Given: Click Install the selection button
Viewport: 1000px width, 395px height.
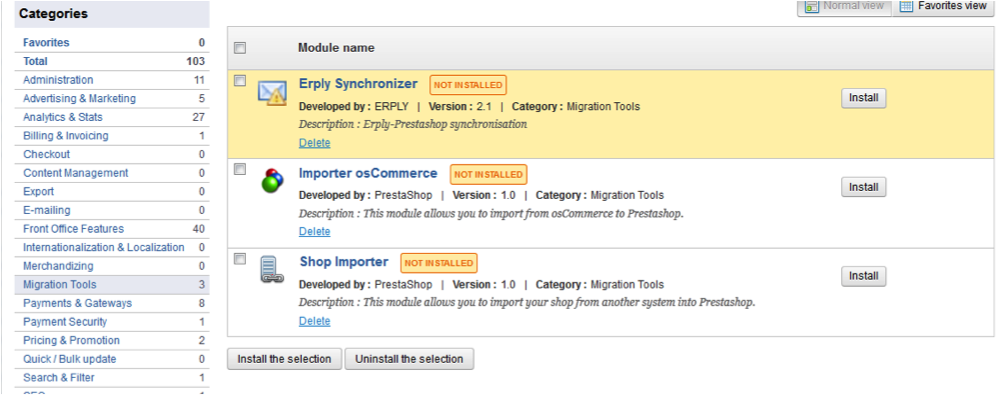Looking at the screenshot, I should click(284, 359).
